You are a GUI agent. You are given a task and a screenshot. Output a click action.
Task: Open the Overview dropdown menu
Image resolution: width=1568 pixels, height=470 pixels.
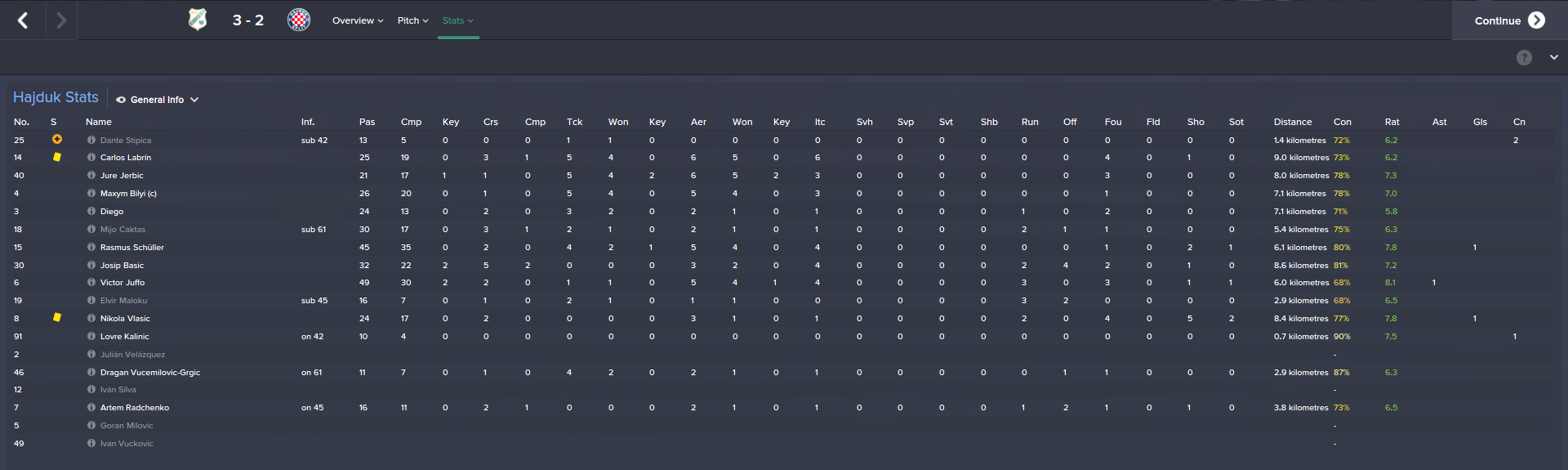click(358, 20)
